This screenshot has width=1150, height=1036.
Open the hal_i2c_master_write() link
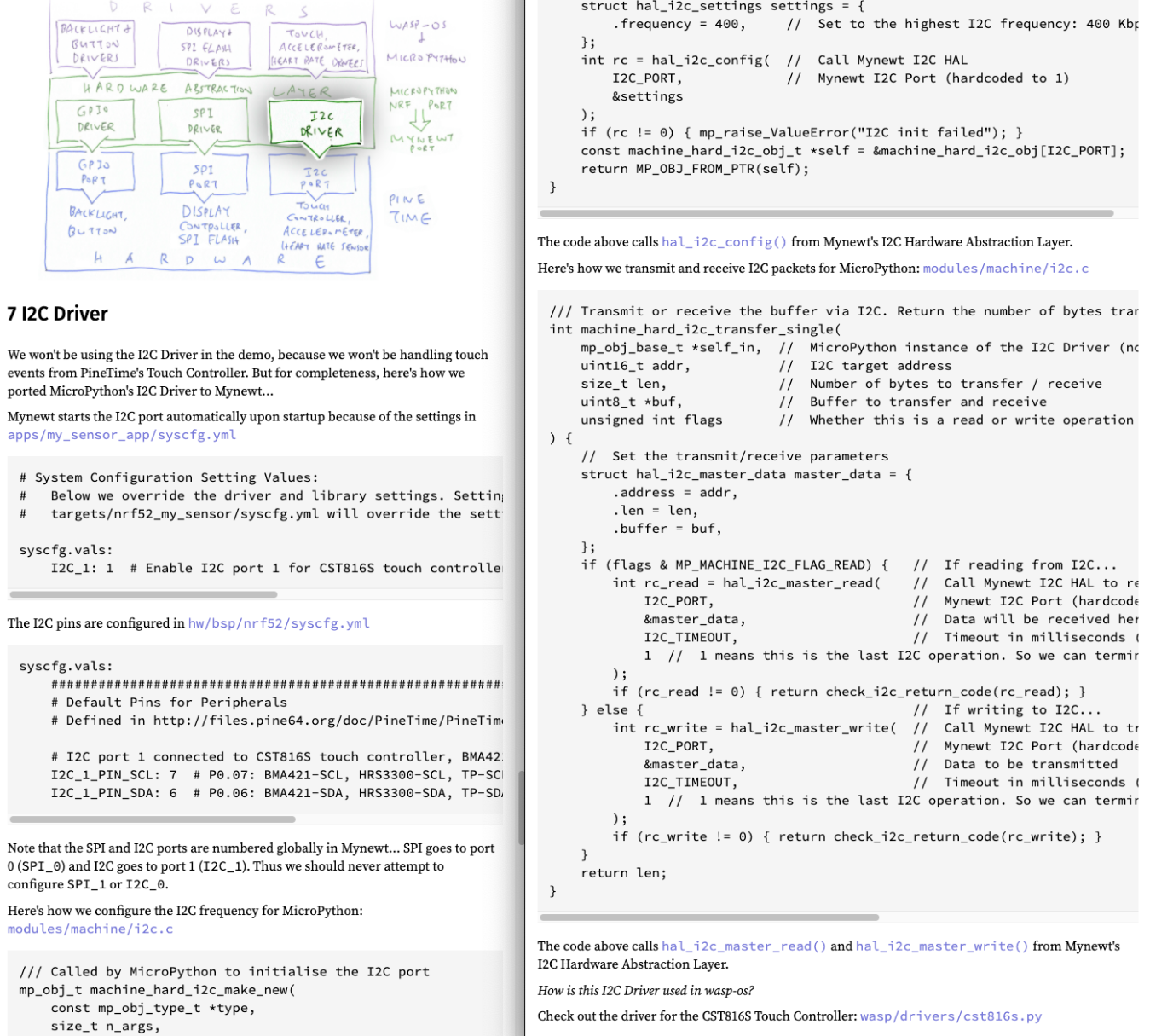(x=942, y=946)
